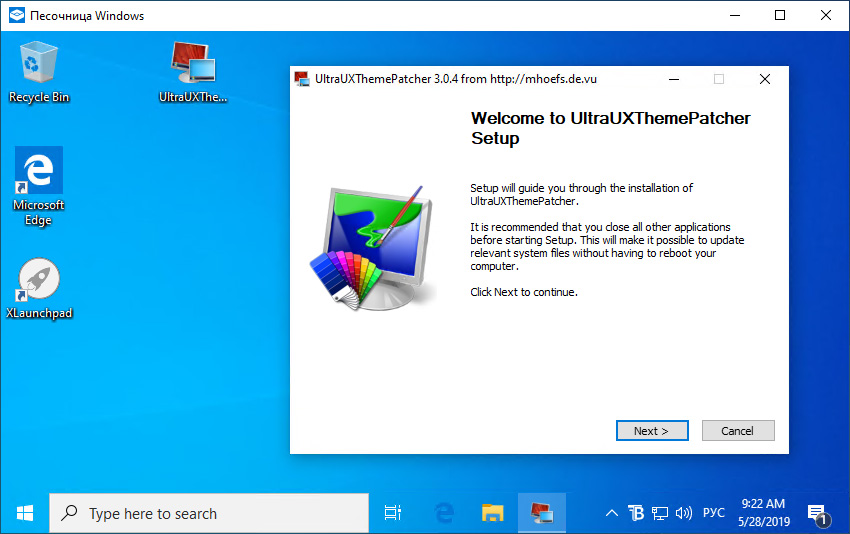Viewport: 850px width, 534px height.
Task: Open the clock showing 9:22 AM
Action: tap(763, 513)
